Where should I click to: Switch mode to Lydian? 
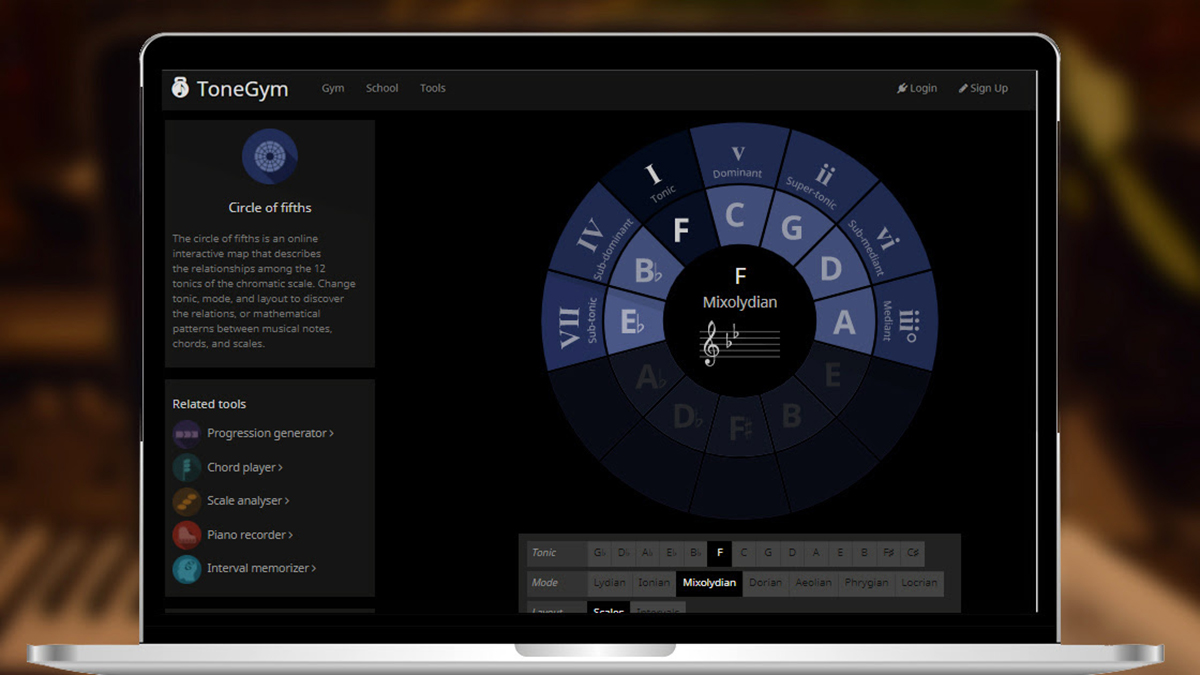(x=609, y=582)
